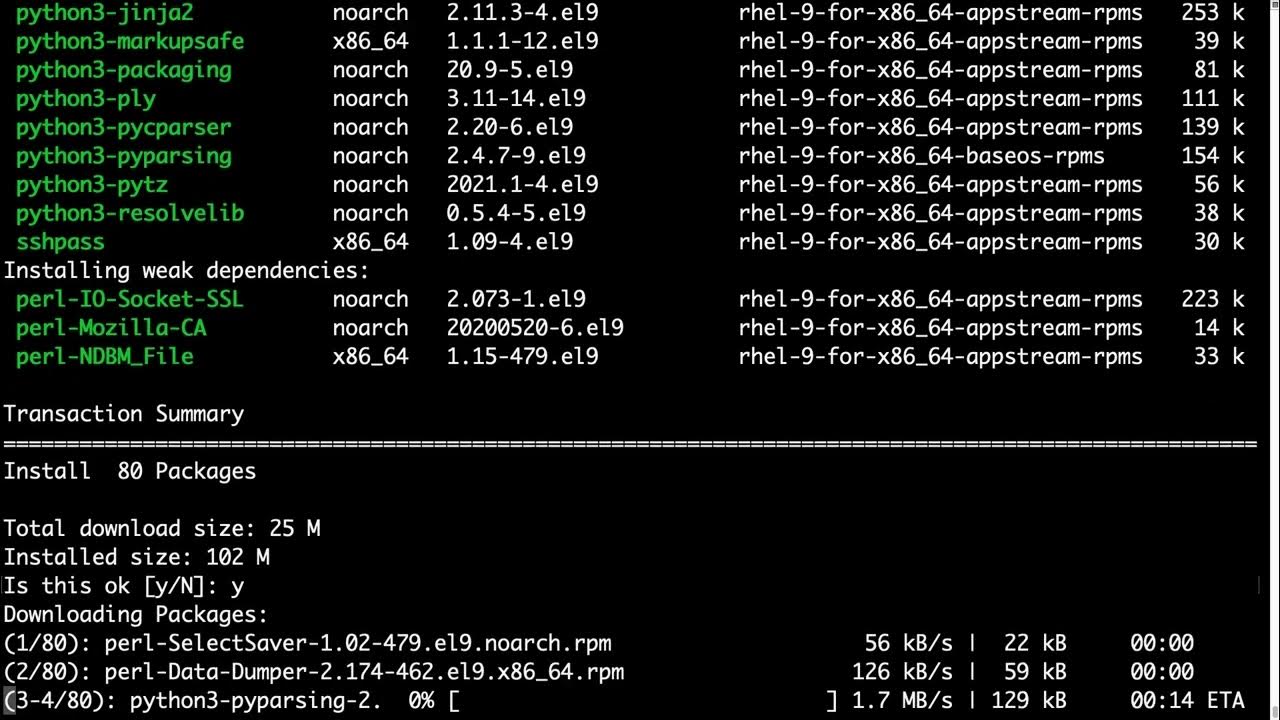
Task: Click the Total download size line
Action: coord(162,528)
